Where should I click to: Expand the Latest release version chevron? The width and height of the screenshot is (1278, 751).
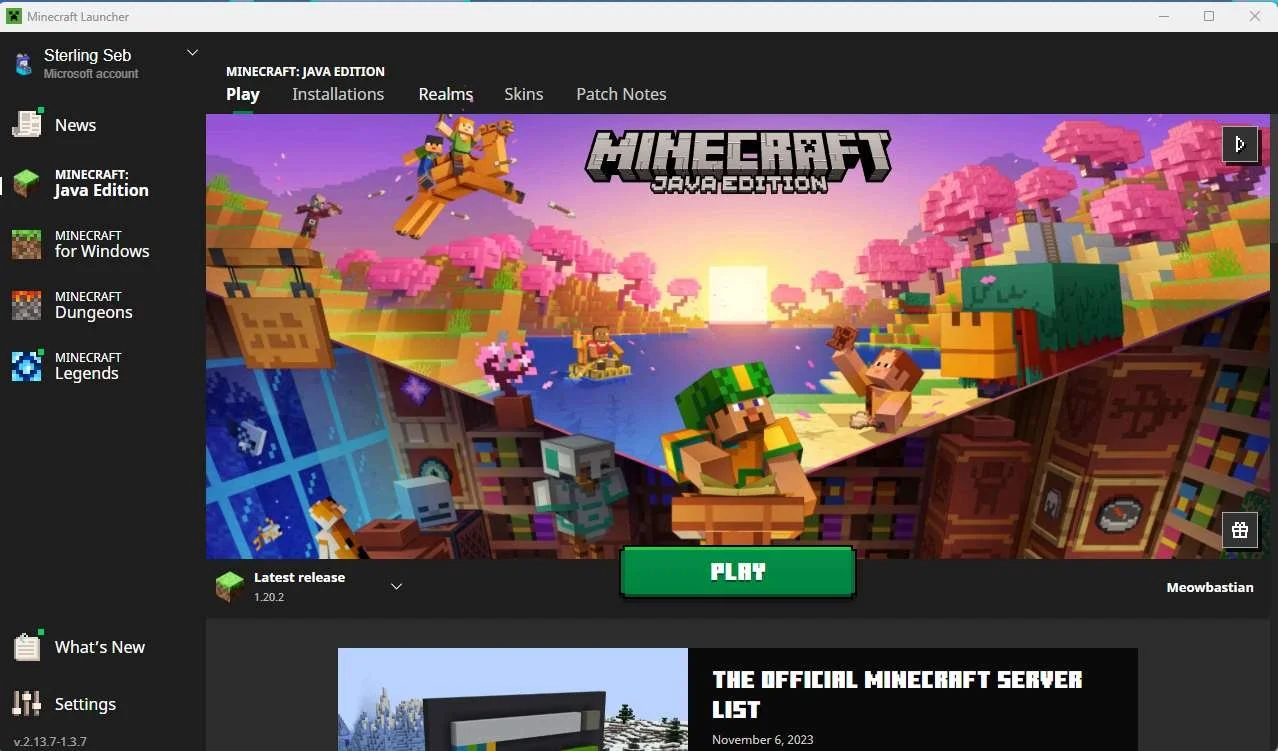[x=396, y=586]
